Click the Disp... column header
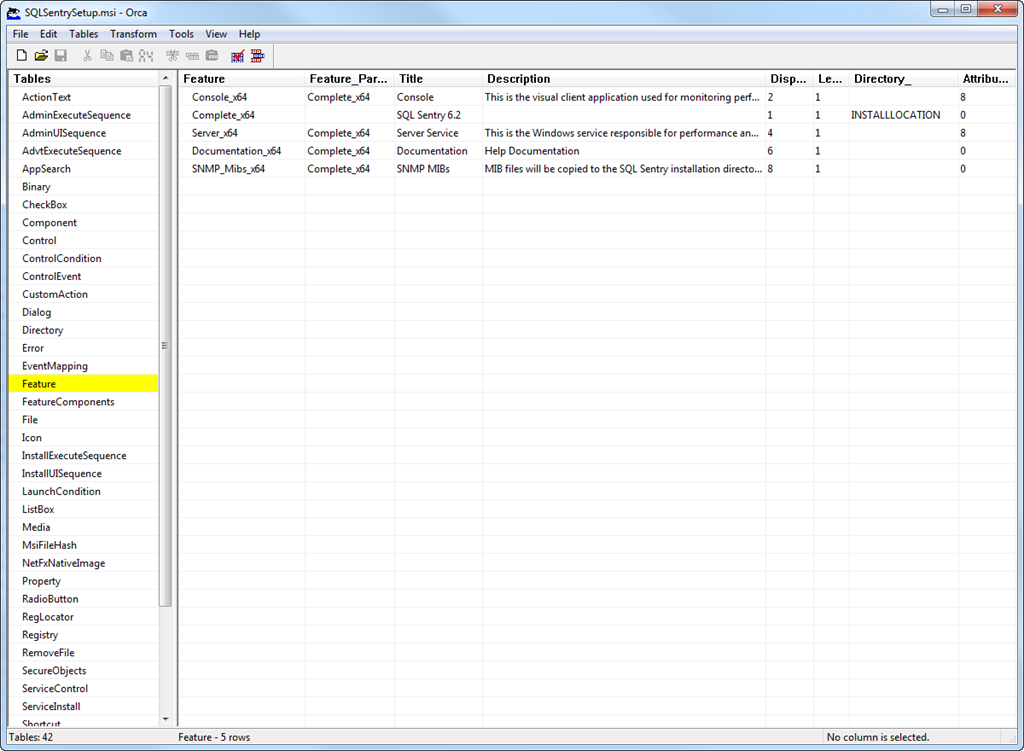1024x751 pixels. pos(790,78)
